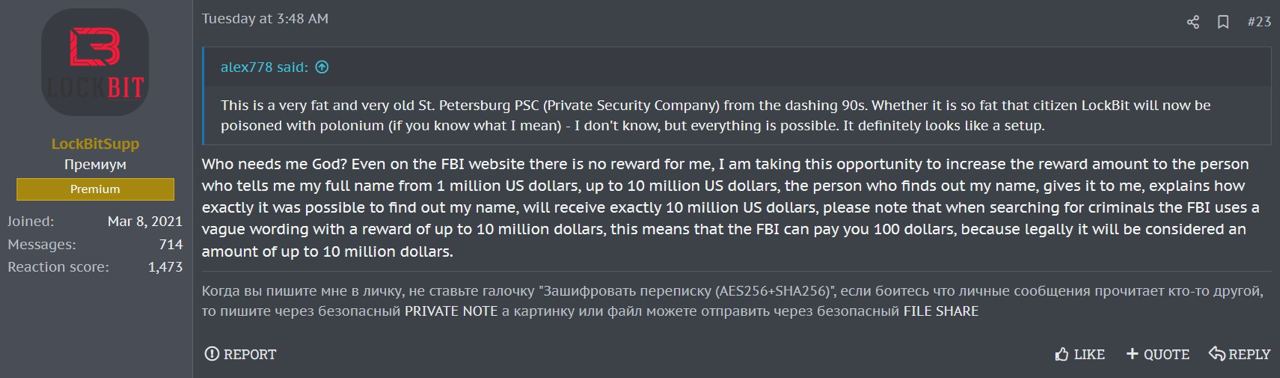Image resolution: width=1280 pixels, height=378 pixels.
Task: Click the Премиум user title text
Action: (95, 165)
